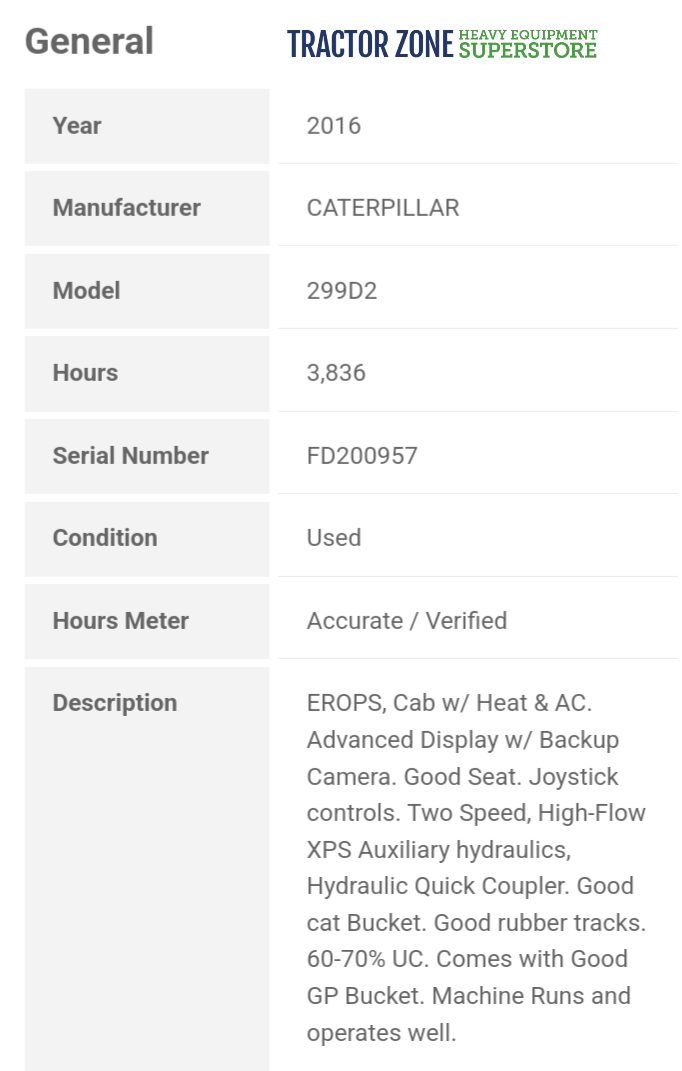
Task: Click the General section heading
Action: point(89,42)
